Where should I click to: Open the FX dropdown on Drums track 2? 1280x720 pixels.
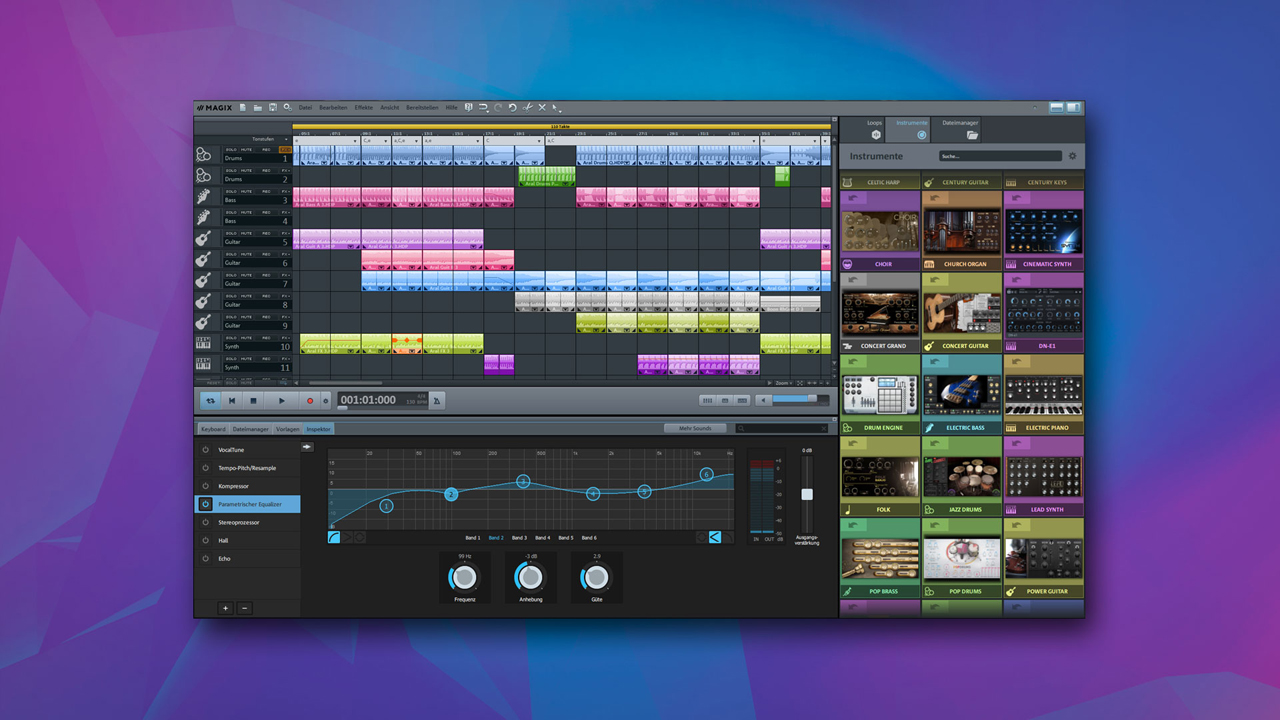(285, 171)
